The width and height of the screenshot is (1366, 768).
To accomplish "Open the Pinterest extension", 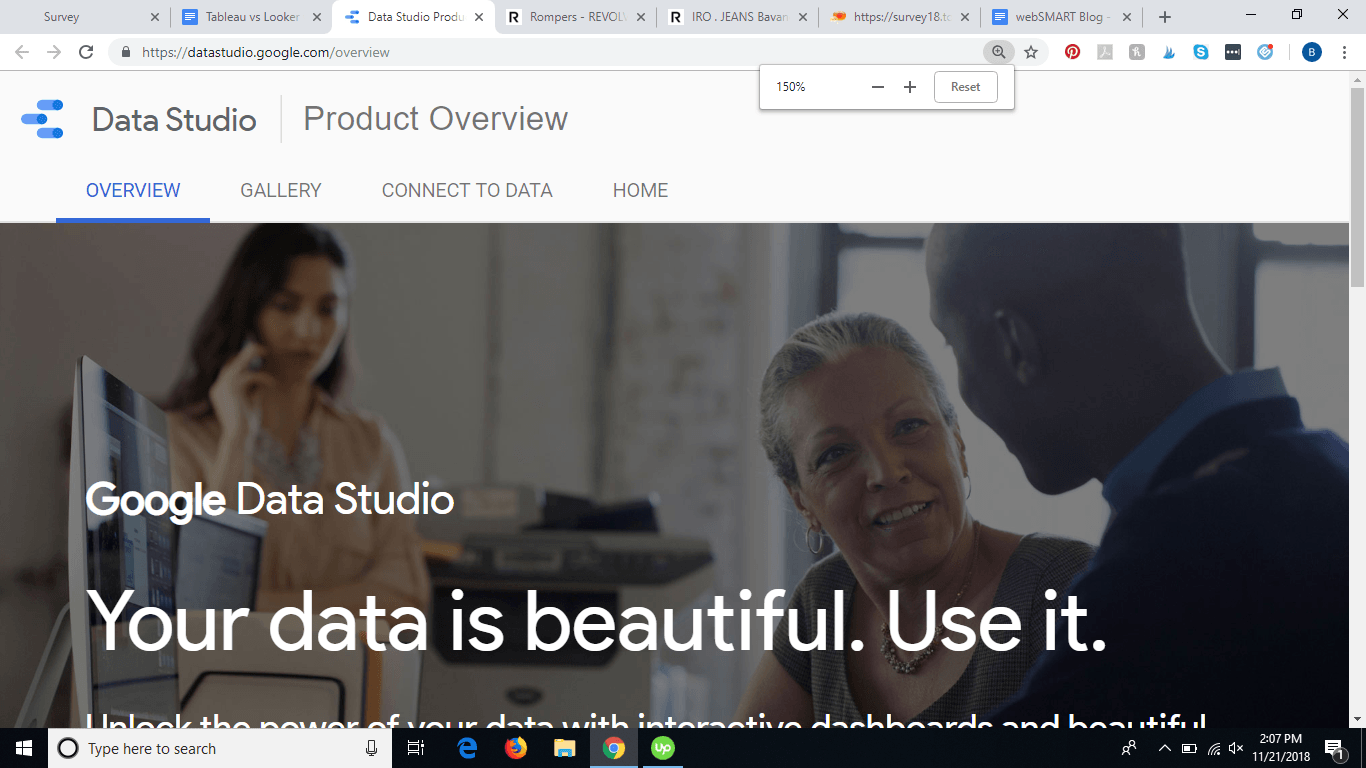I will click(1072, 52).
